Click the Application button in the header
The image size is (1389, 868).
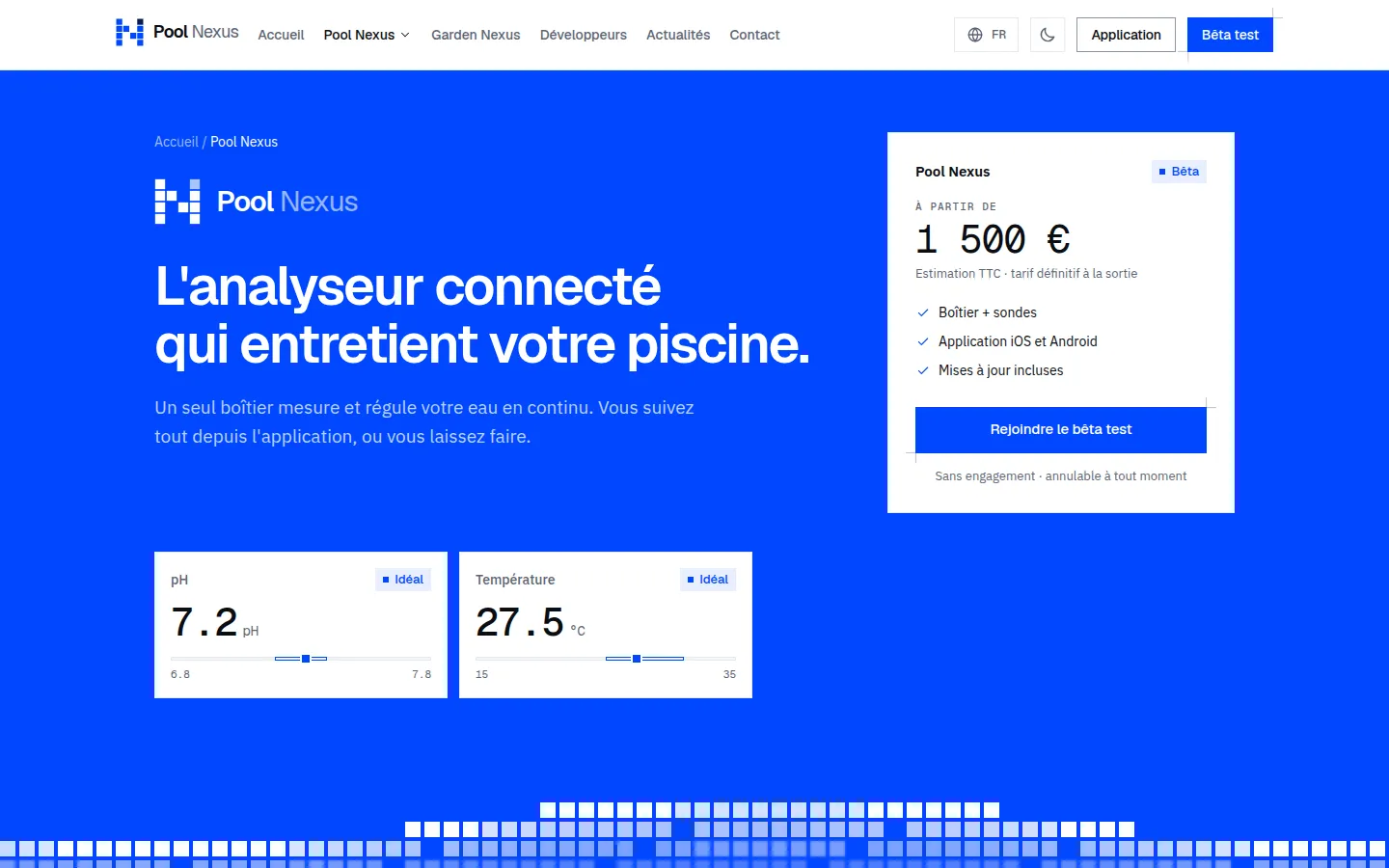coord(1126,35)
